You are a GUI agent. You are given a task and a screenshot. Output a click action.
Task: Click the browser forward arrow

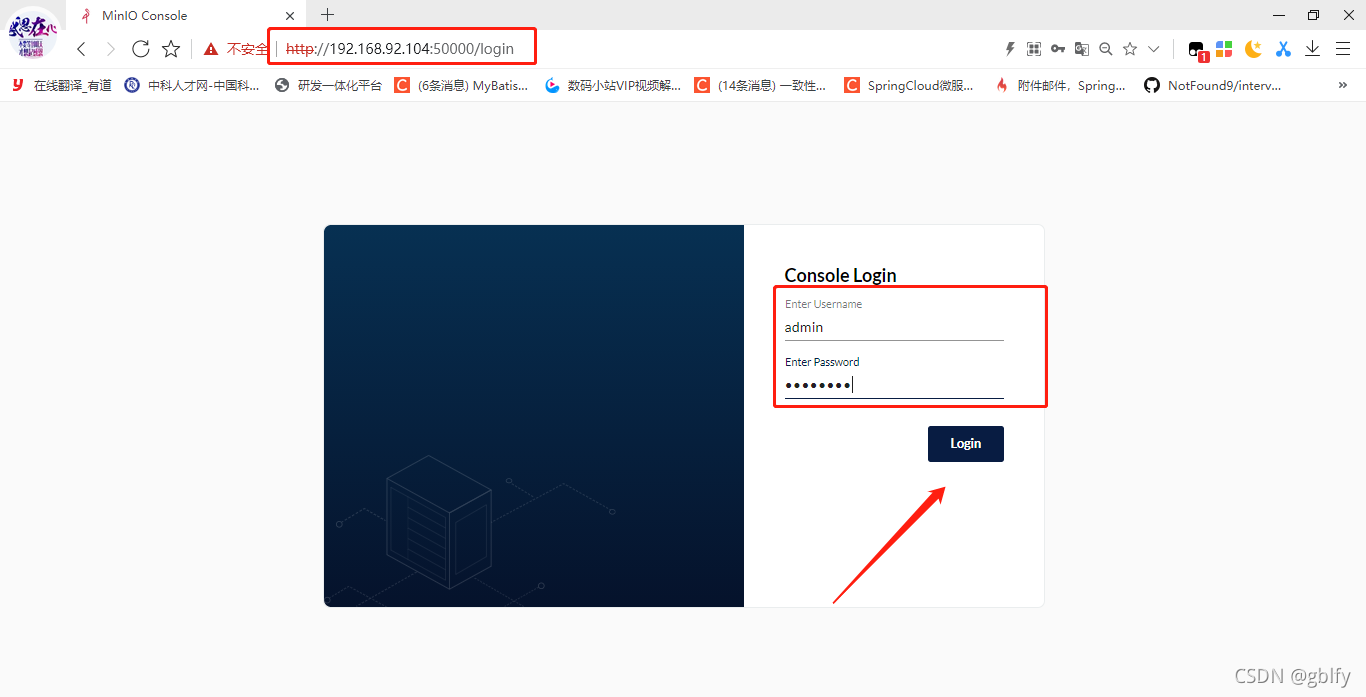click(110, 49)
